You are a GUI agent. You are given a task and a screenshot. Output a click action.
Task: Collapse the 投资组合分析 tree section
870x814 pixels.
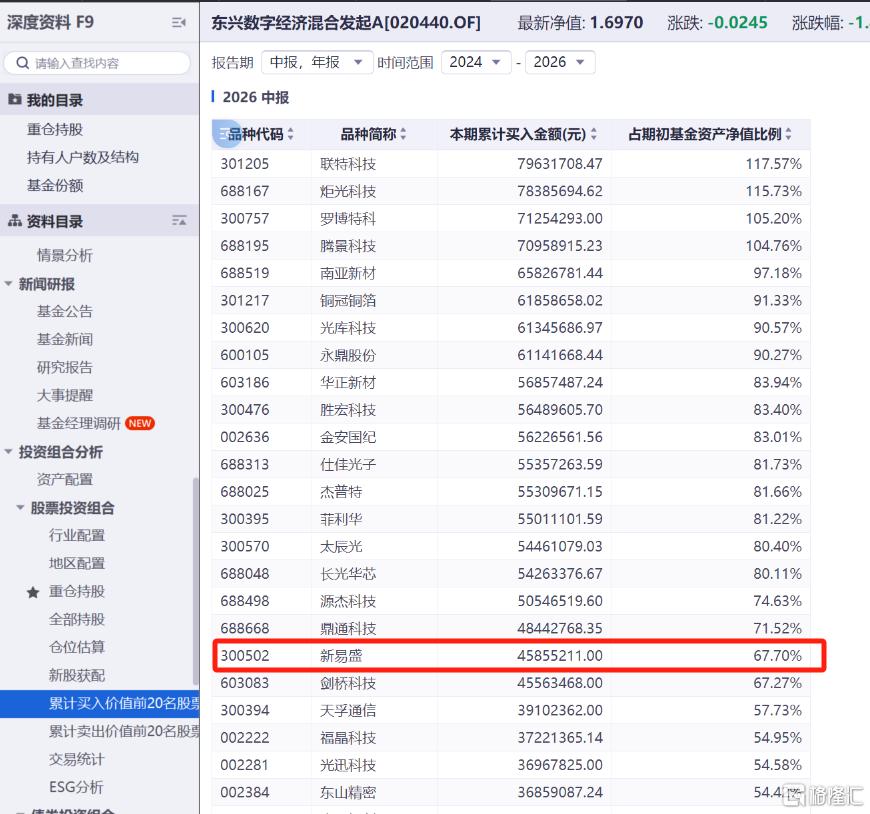8,452
